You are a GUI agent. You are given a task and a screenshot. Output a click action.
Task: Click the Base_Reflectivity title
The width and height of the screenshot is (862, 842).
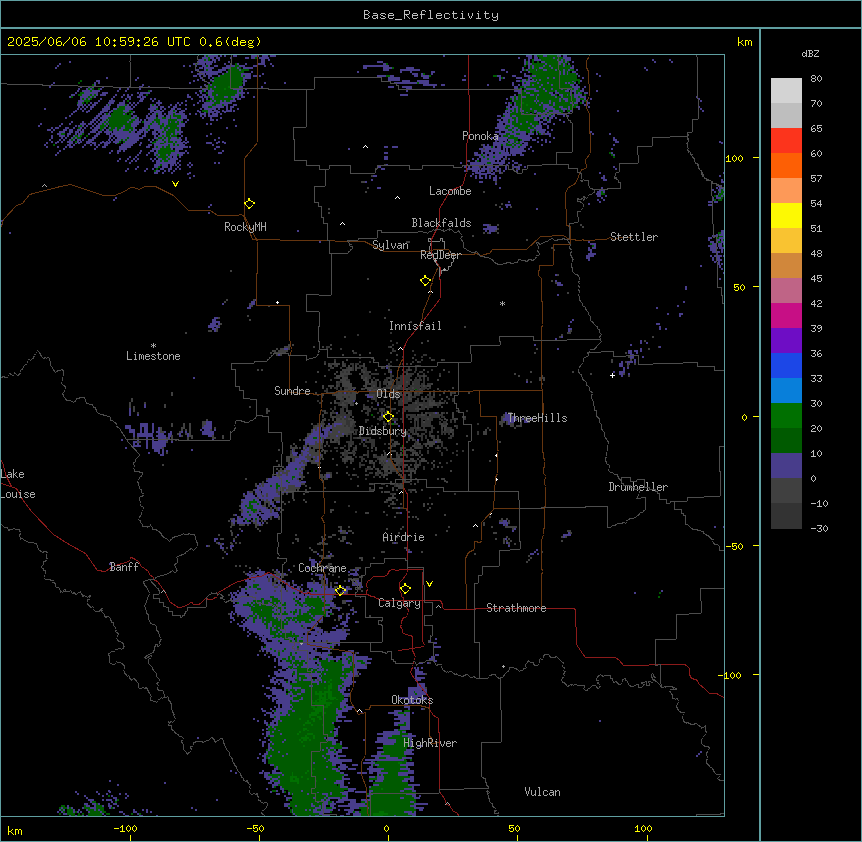point(431,15)
